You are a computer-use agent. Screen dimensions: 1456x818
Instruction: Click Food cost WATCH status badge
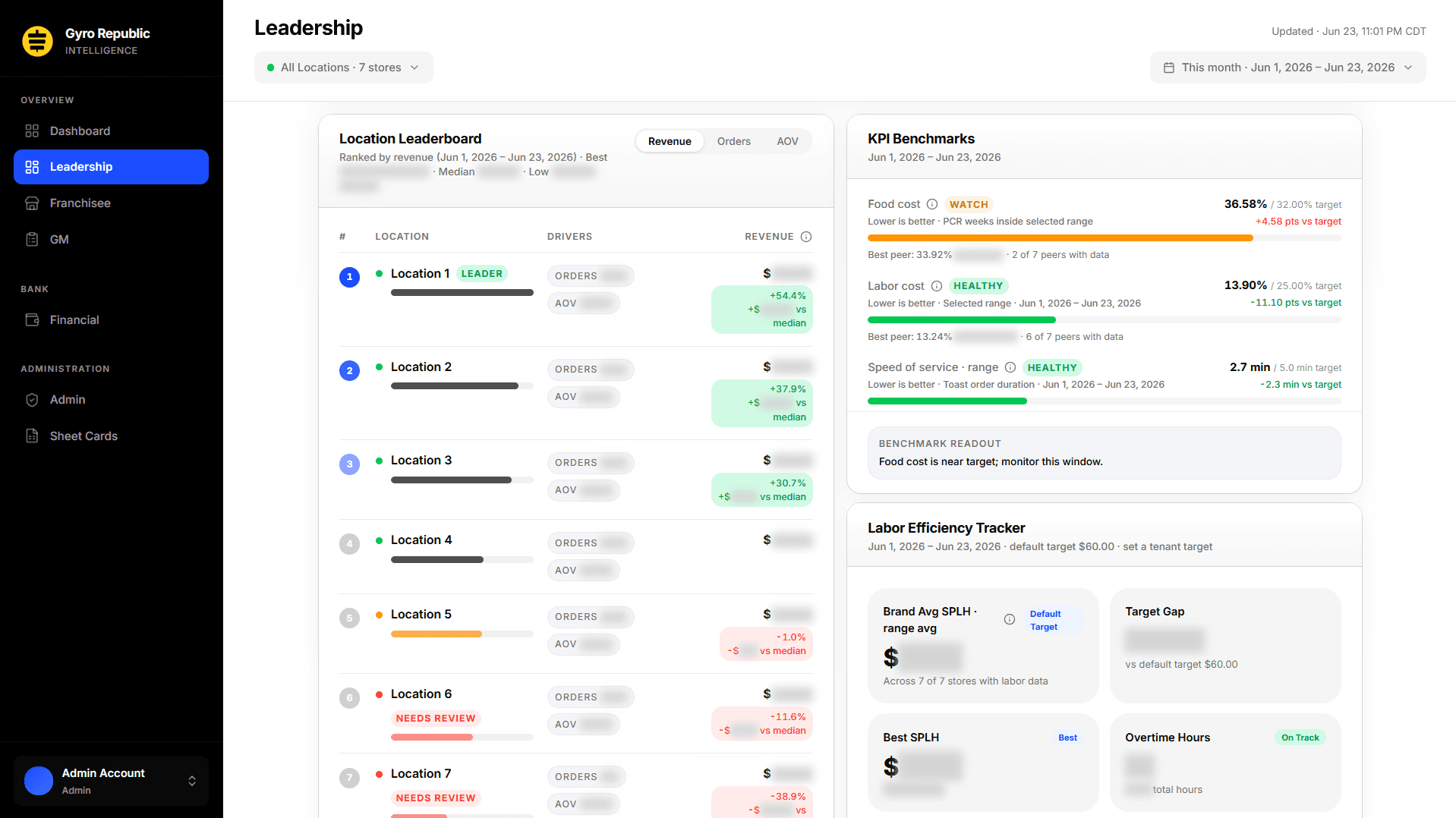point(969,204)
